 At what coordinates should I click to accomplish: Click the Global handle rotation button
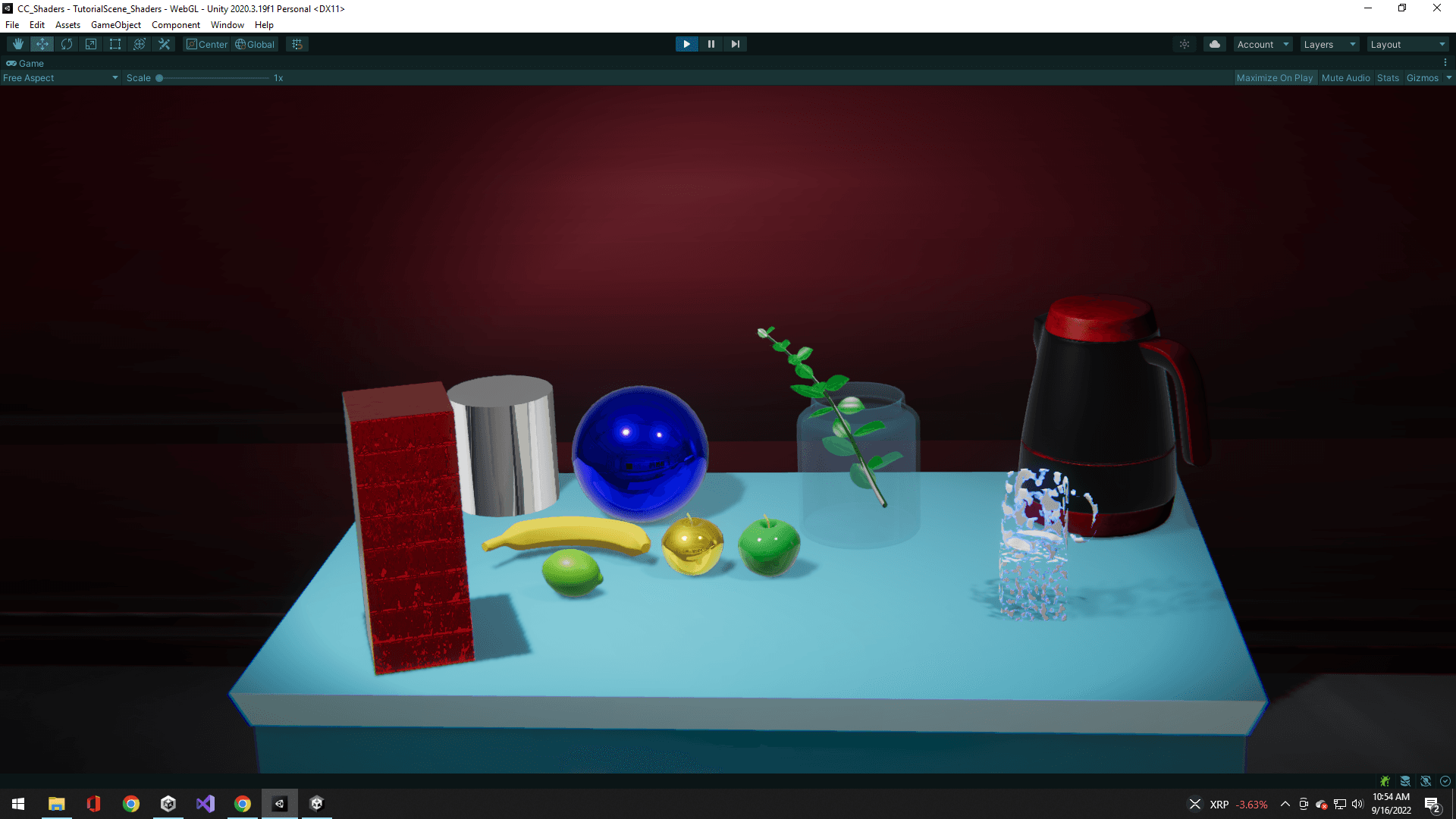coord(255,45)
